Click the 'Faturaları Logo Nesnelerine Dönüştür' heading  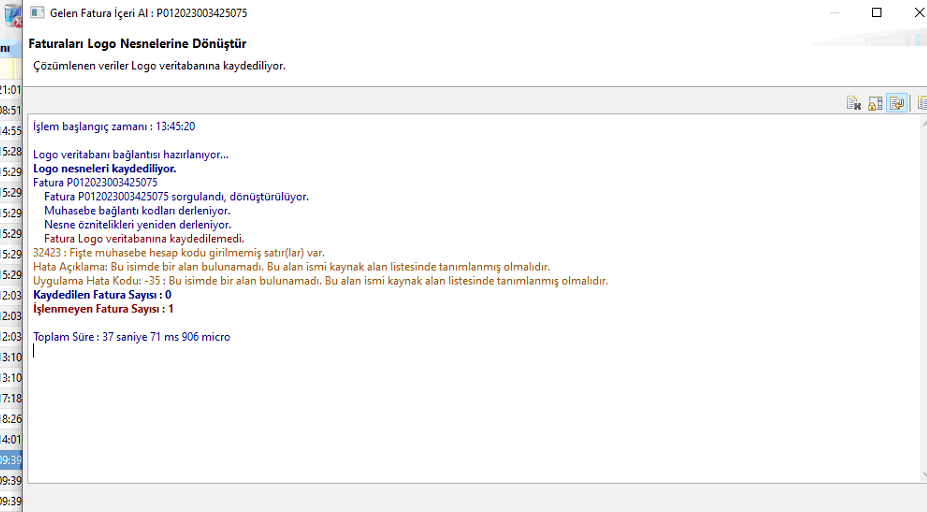point(138,44)
